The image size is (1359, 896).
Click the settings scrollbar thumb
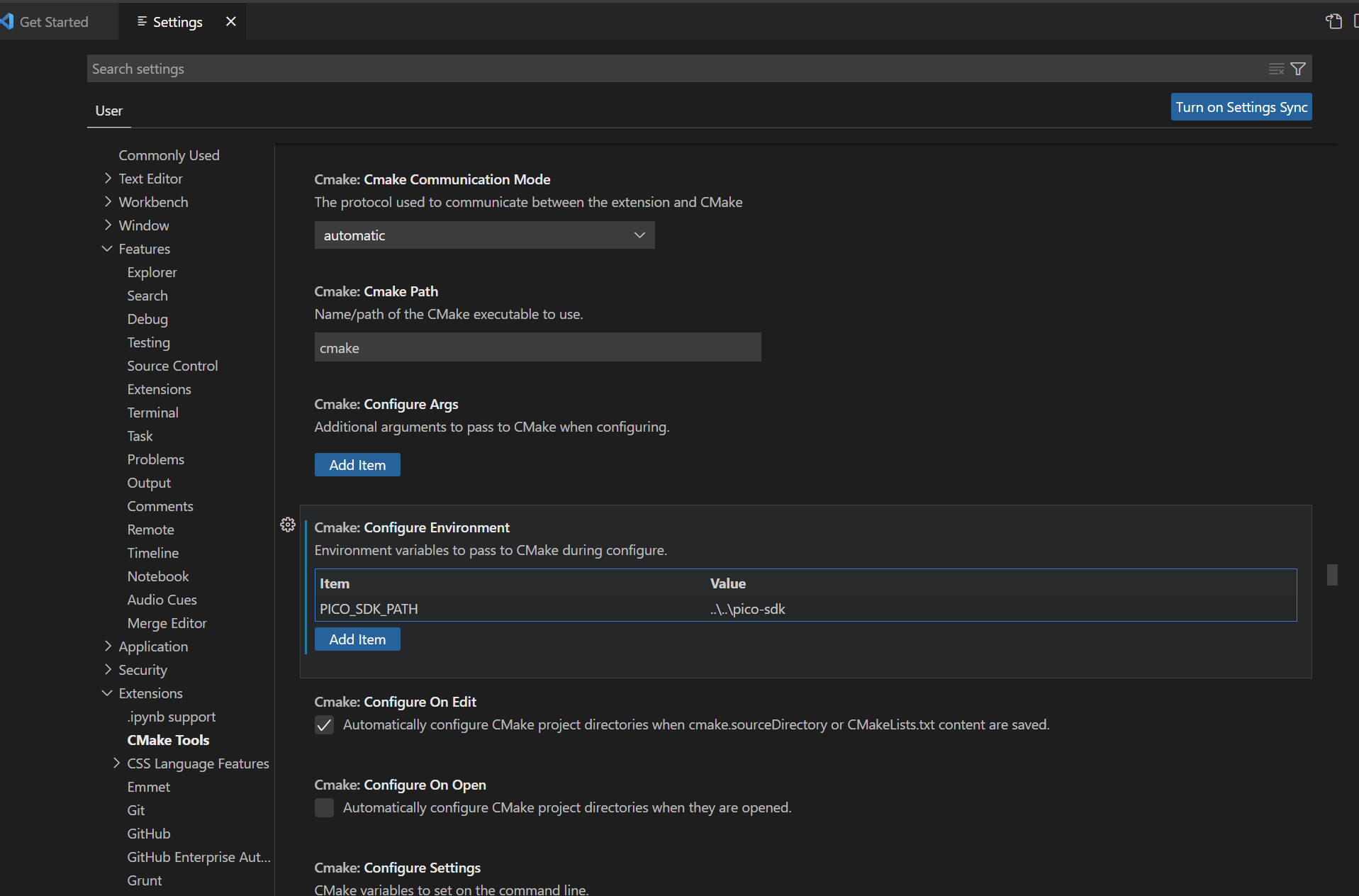click(x=1332, y=574)
